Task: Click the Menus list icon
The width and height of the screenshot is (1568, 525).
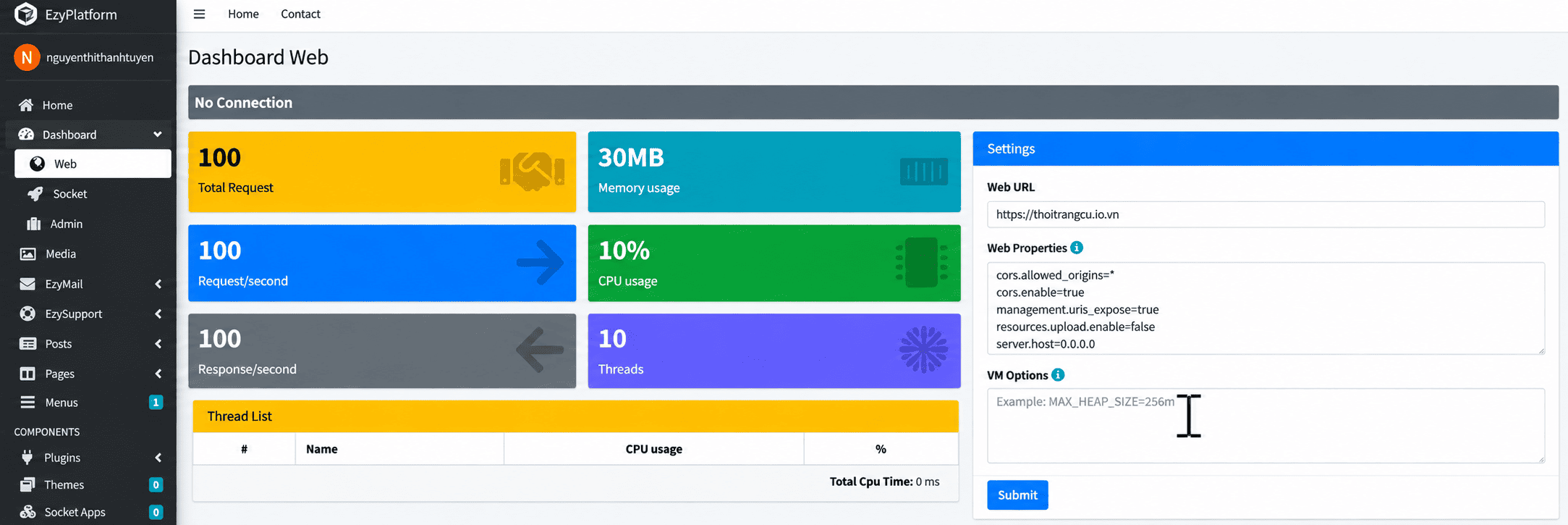Action: point(27,403)
